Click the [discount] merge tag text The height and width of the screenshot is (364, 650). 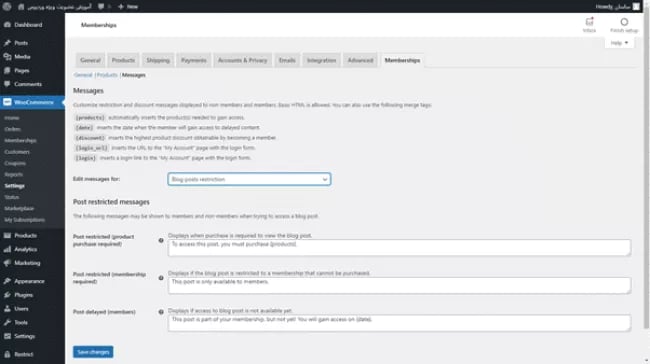[90, 138]
